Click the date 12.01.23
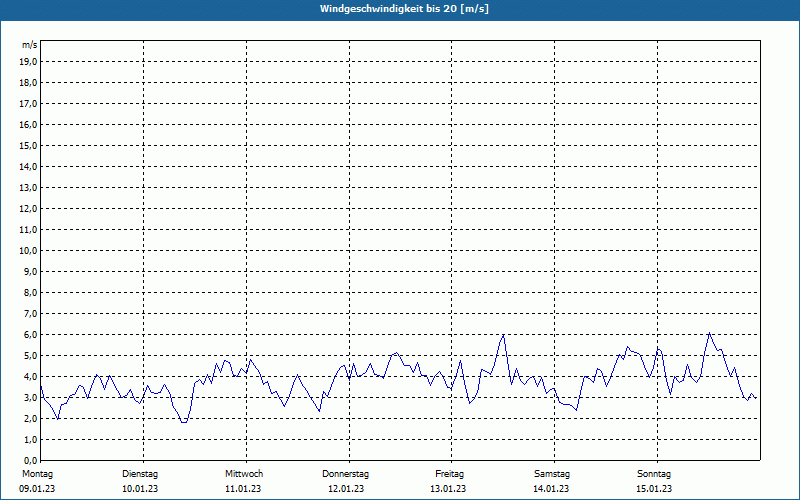800x500 pixels. pos(346,489)
